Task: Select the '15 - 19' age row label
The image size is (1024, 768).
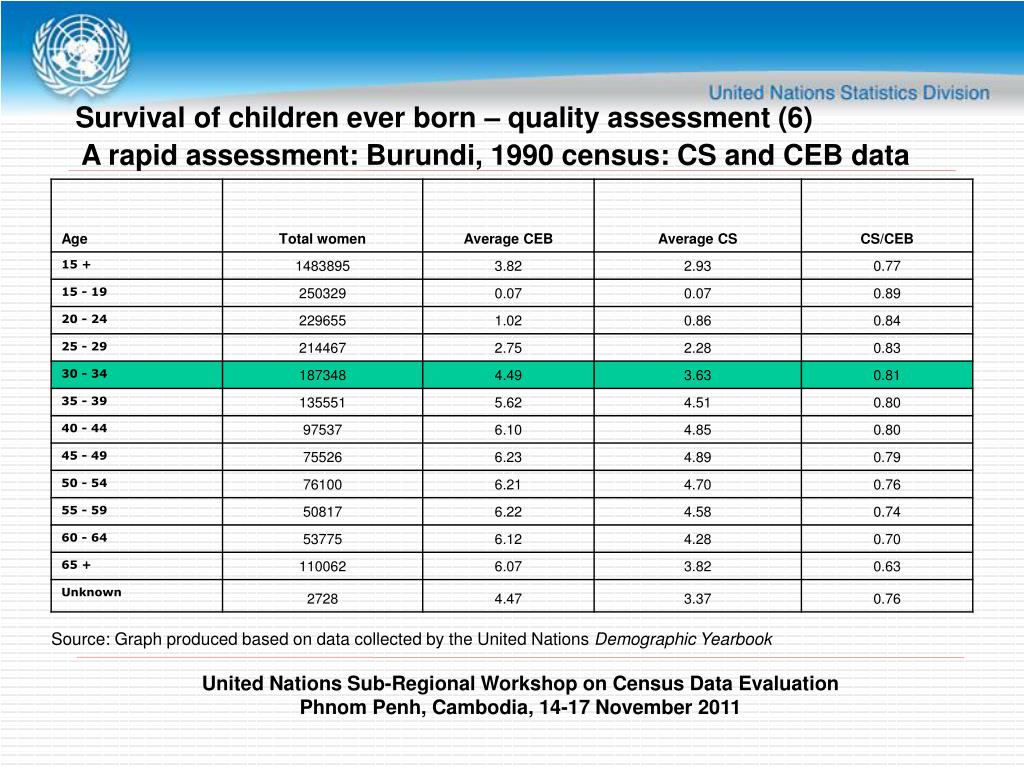Action: point(84,292)
